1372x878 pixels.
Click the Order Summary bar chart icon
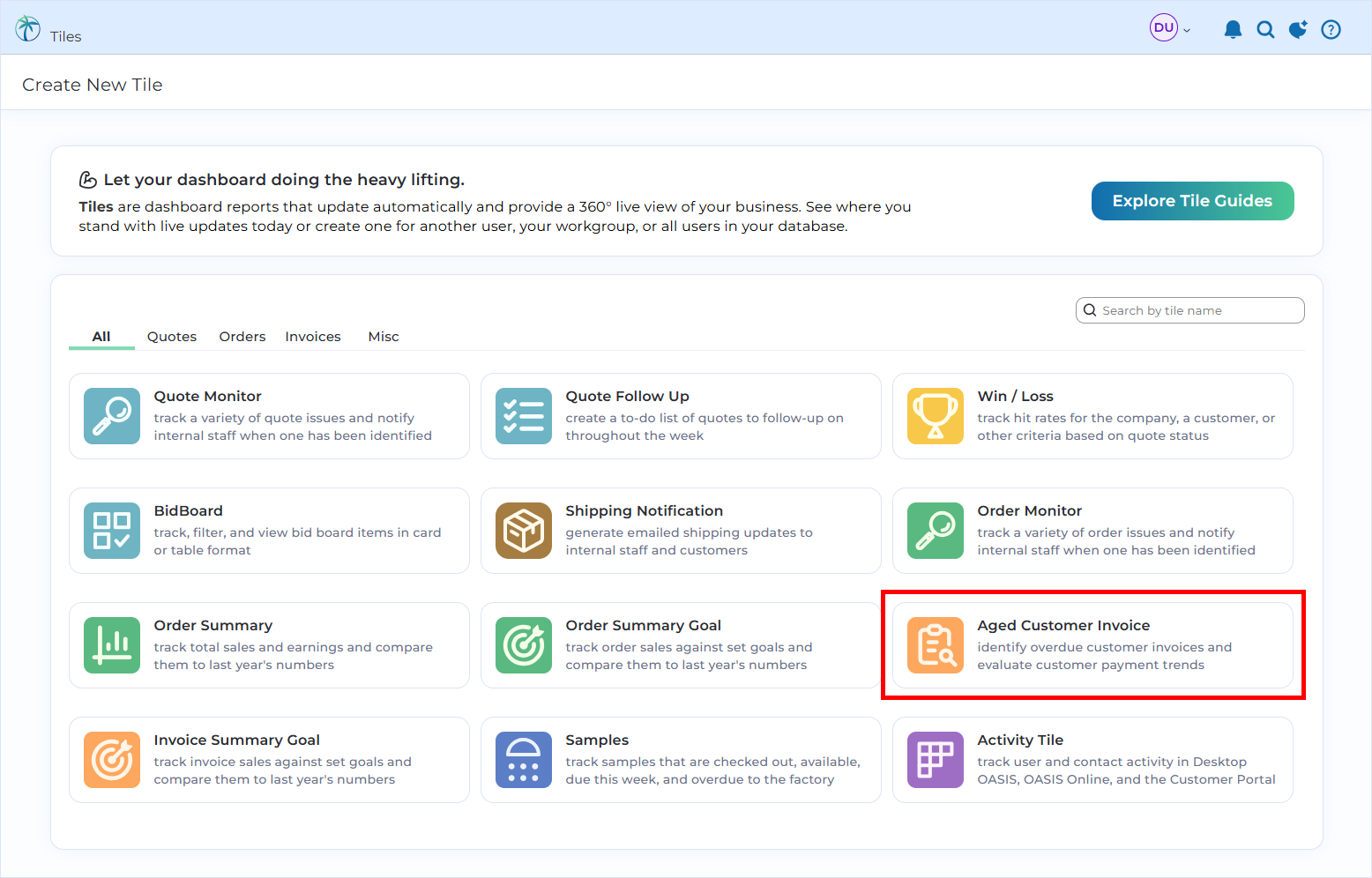click(x=112, y=645)
